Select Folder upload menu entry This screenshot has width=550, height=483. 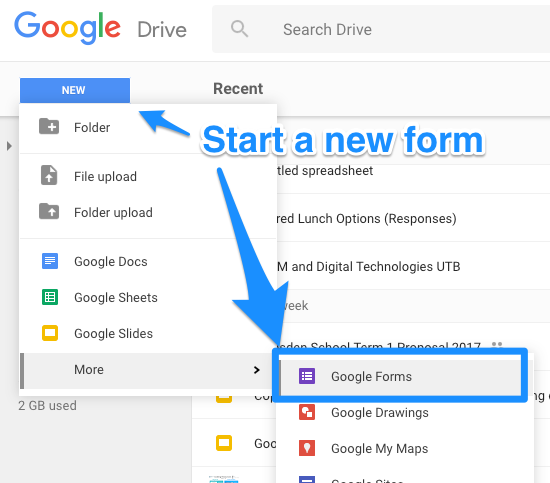click(148, 213)
